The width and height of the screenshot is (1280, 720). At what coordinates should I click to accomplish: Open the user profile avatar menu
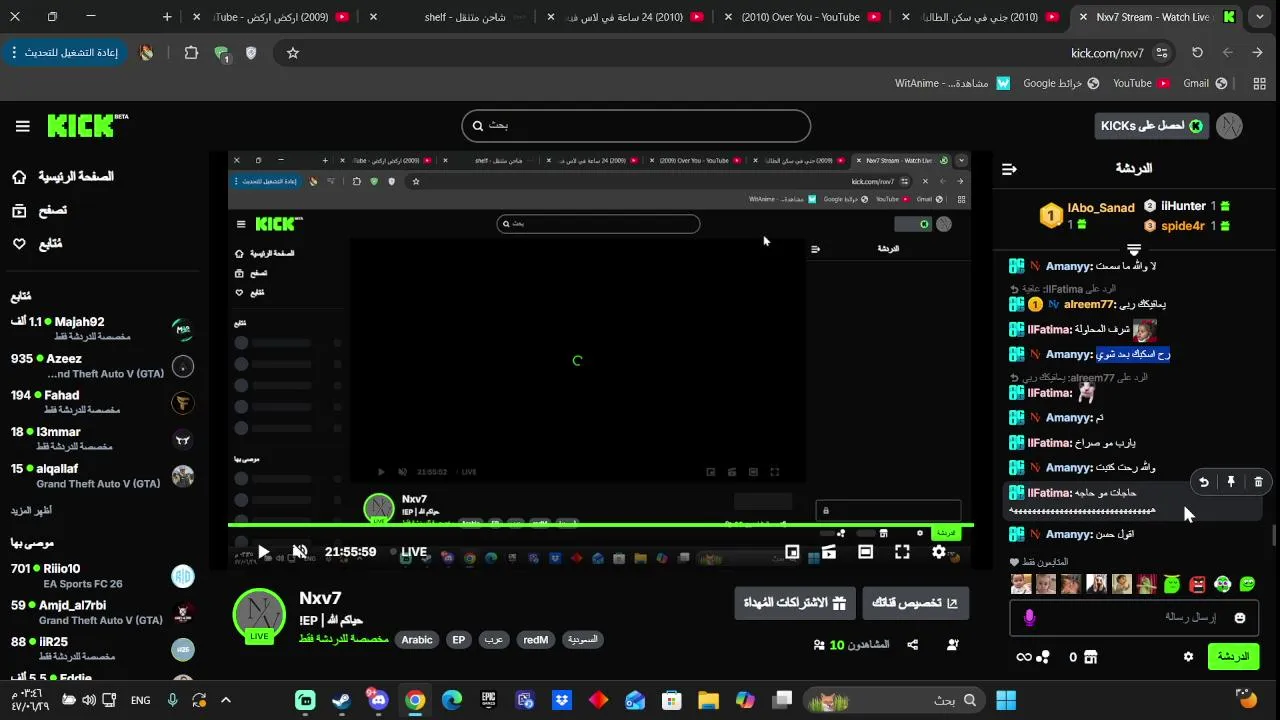pos(1230,126)
